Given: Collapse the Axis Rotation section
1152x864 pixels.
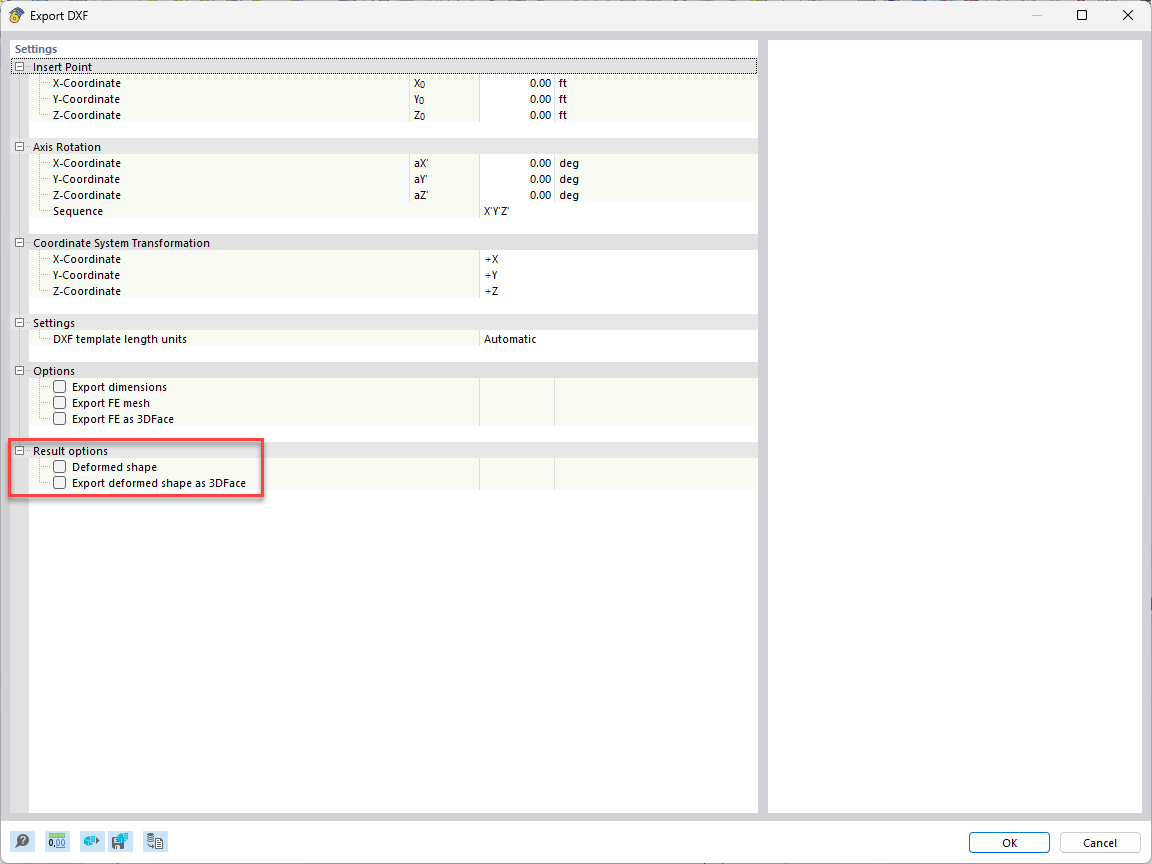Looking at the screenshot, I should coord(18,146).
